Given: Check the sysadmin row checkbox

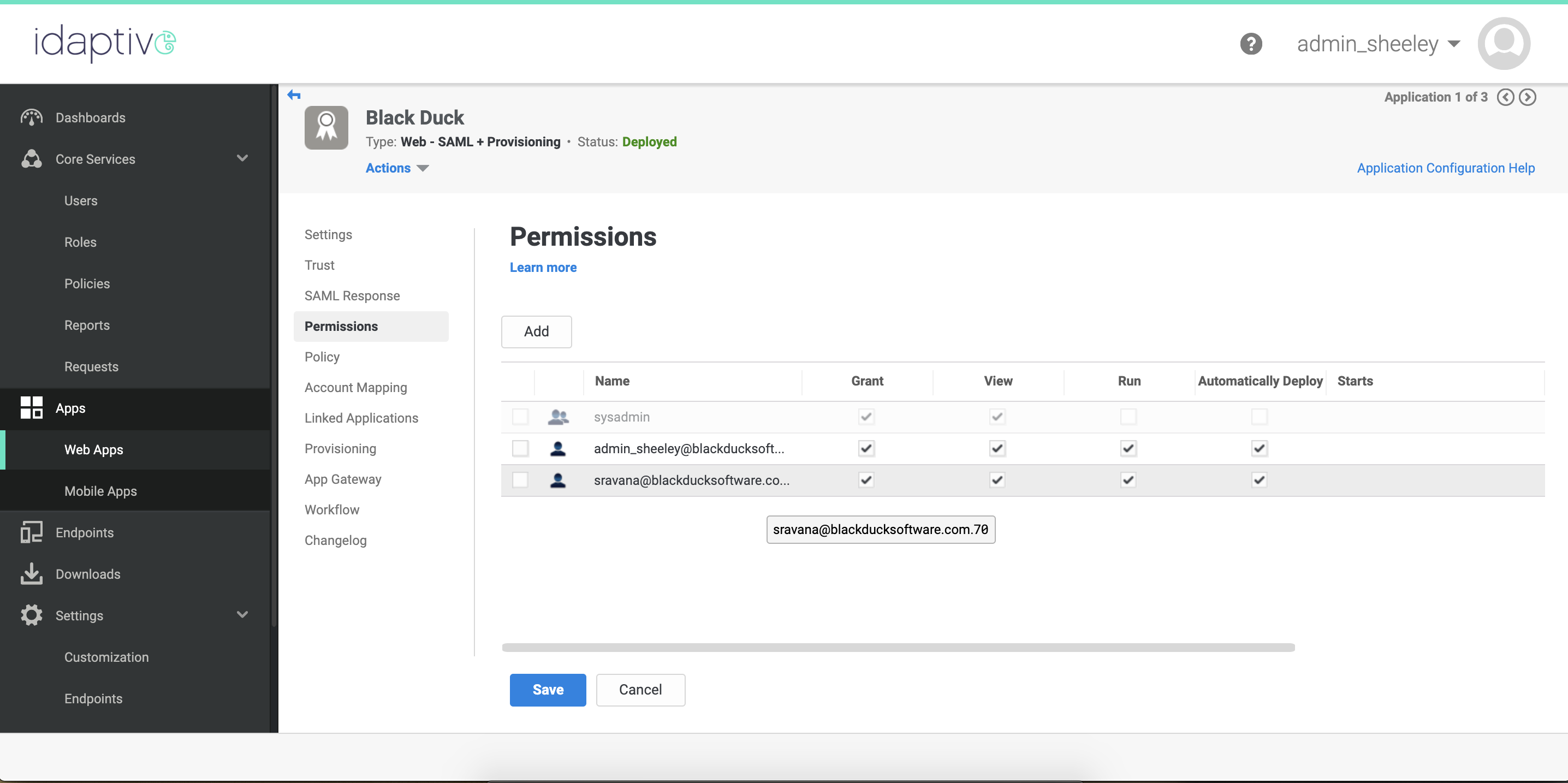Looking at the screenshot, I should [520, 417].
